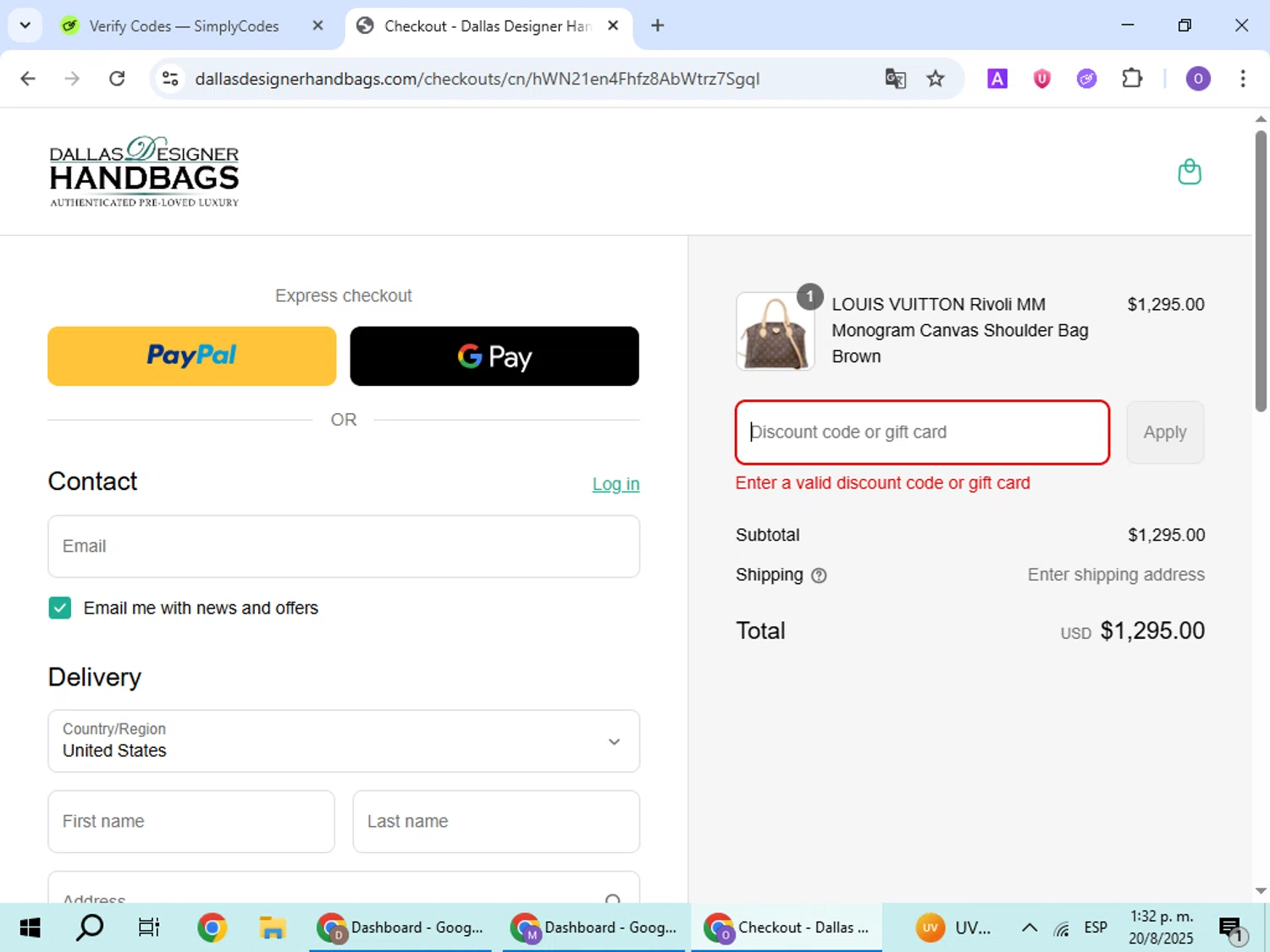Go back to the previous page
Viewport: 1270px width, 952px height.
tap(28, 79)
